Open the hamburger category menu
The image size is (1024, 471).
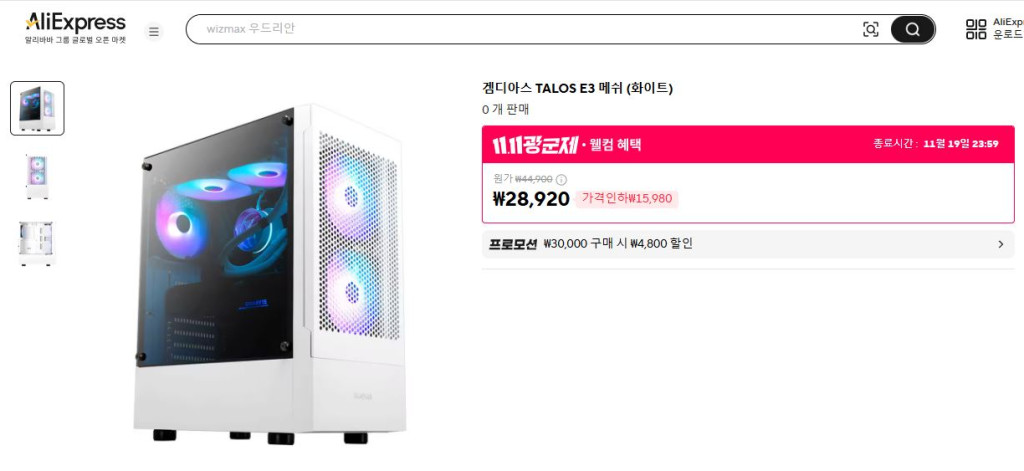tap(153, 31)
